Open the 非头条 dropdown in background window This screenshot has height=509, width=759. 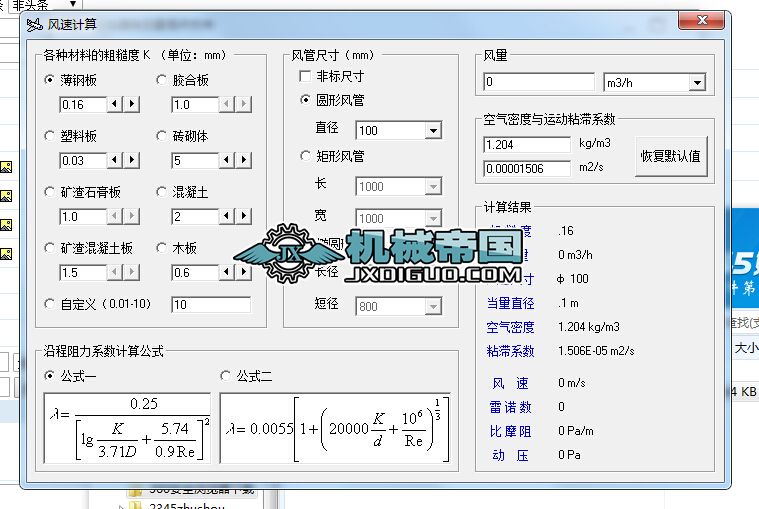click(x=73, y=4)
